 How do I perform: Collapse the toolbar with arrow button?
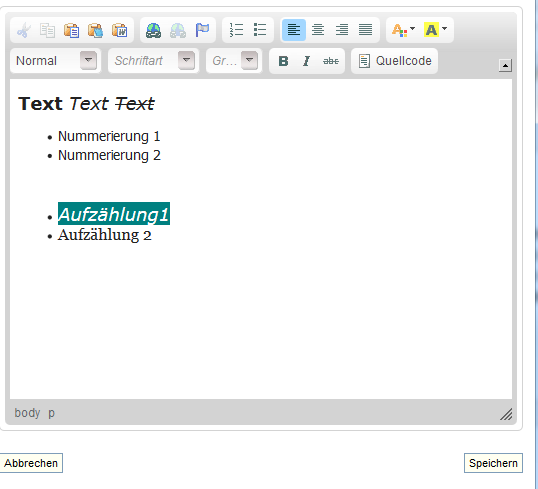tap(505, 65)
